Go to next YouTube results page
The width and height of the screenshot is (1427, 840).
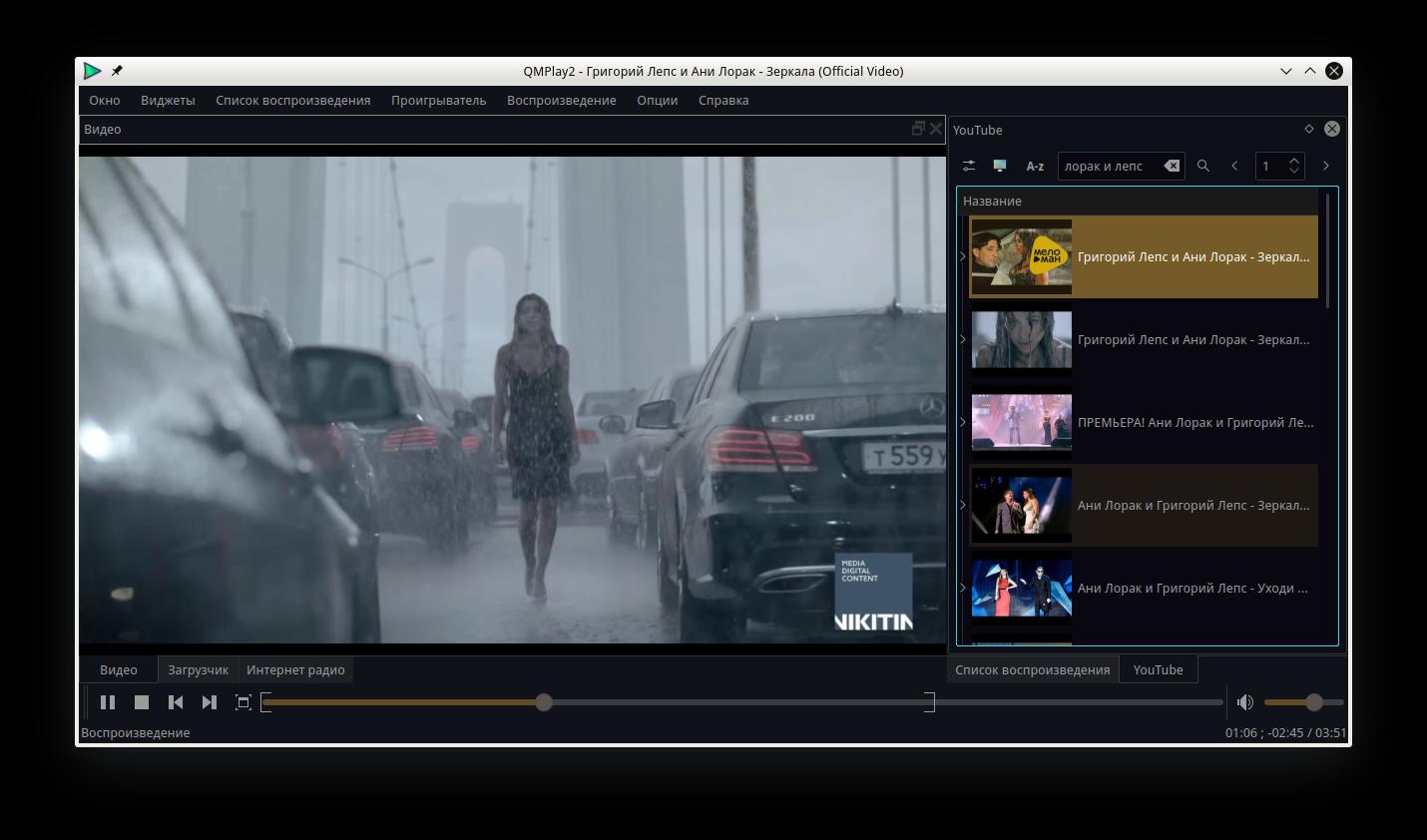coord(1325,166)
